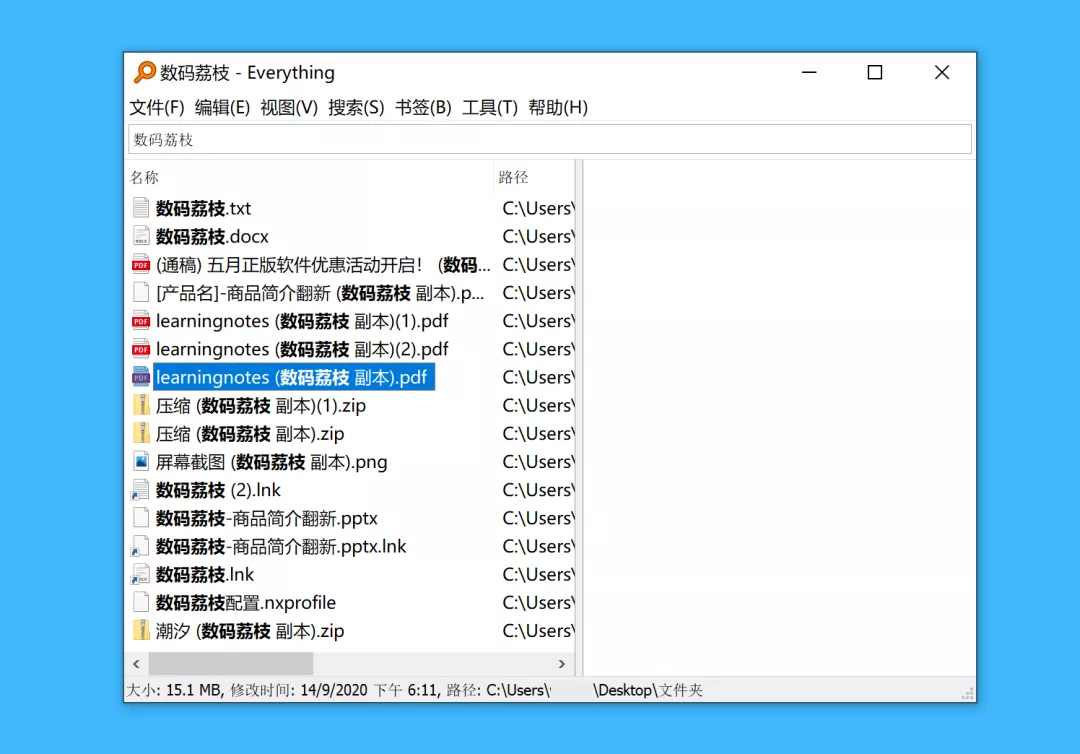Click the blank file icon of [产品名]-商品简介翻新
The image size is (1080, 754).
[x=141, y=293]
